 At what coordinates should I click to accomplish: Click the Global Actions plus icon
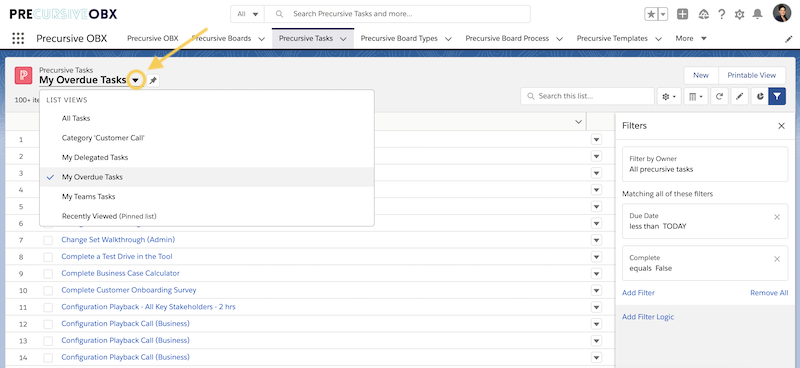coord(683,14)
